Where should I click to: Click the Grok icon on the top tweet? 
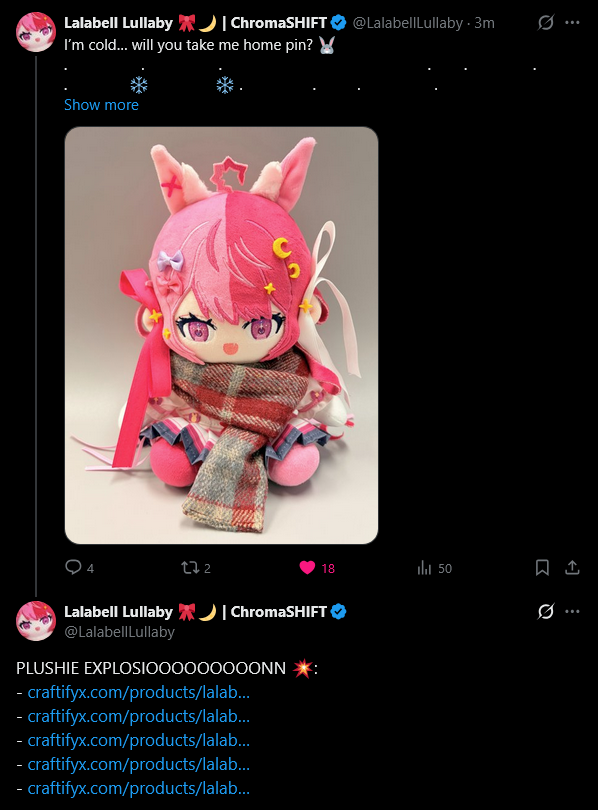click(546, 23)
